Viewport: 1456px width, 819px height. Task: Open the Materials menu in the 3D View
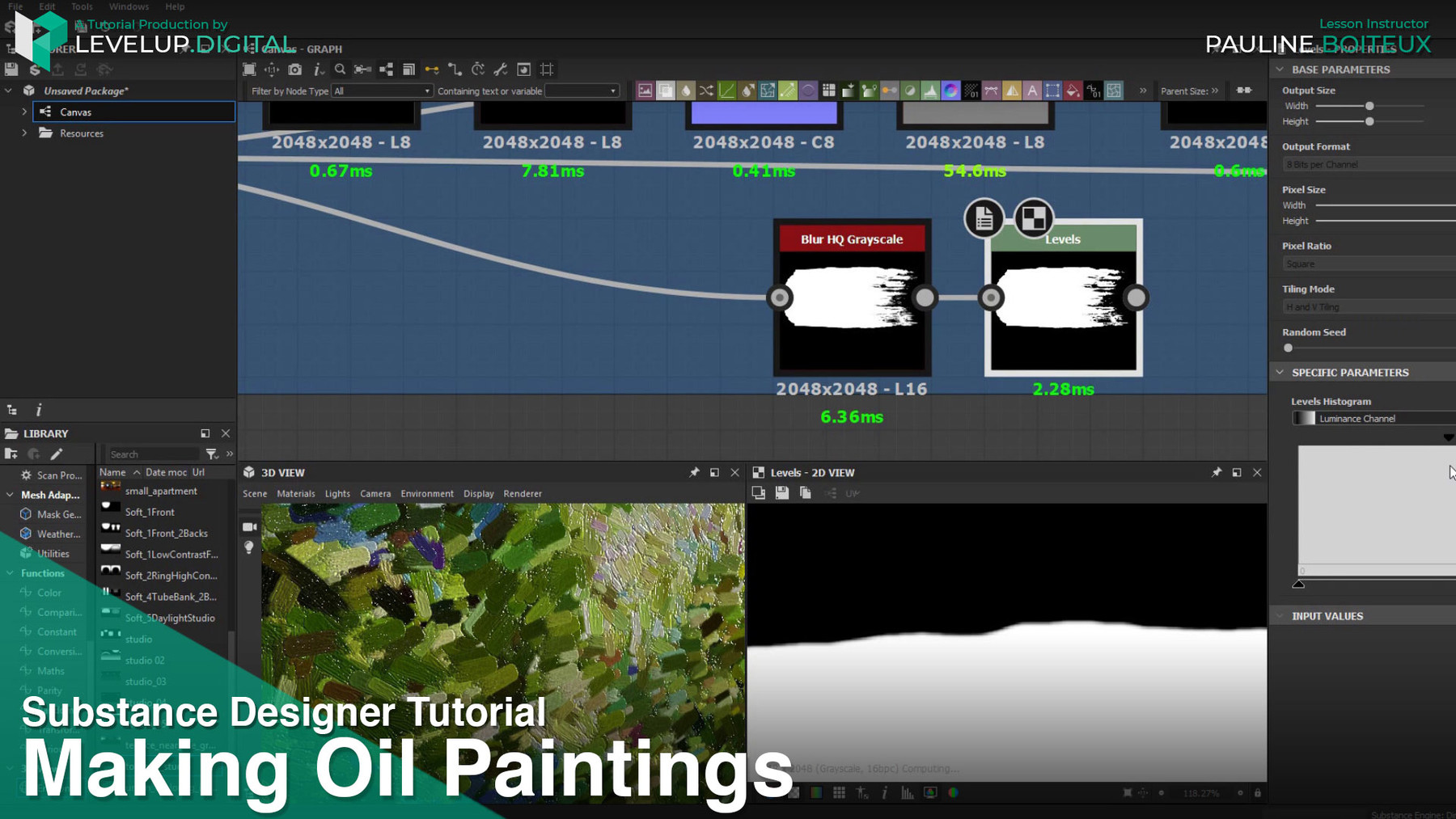pyautogui.click(x=296, y=493)
